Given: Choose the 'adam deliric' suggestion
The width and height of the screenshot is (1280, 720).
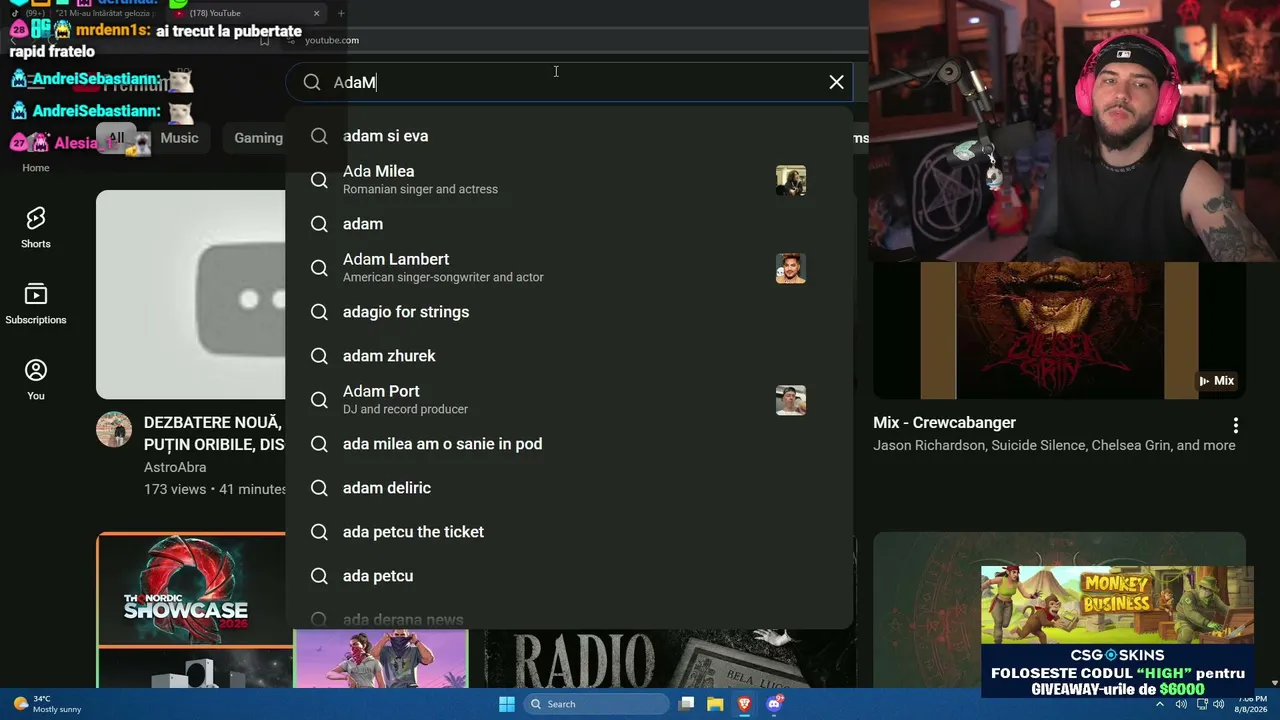Looking at the screenshot, I should pos(569,488).
